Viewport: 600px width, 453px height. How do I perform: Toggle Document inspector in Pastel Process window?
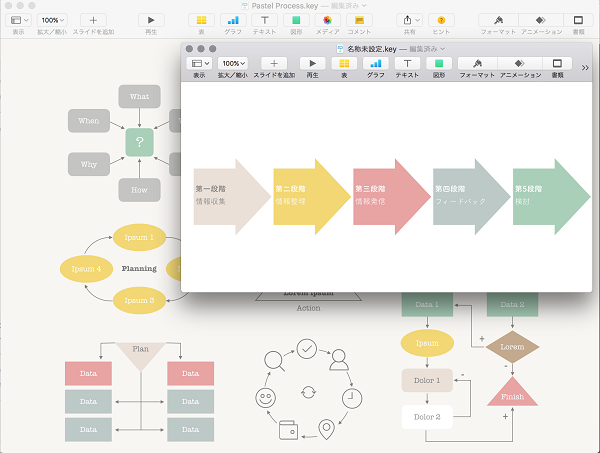[578, 20]
